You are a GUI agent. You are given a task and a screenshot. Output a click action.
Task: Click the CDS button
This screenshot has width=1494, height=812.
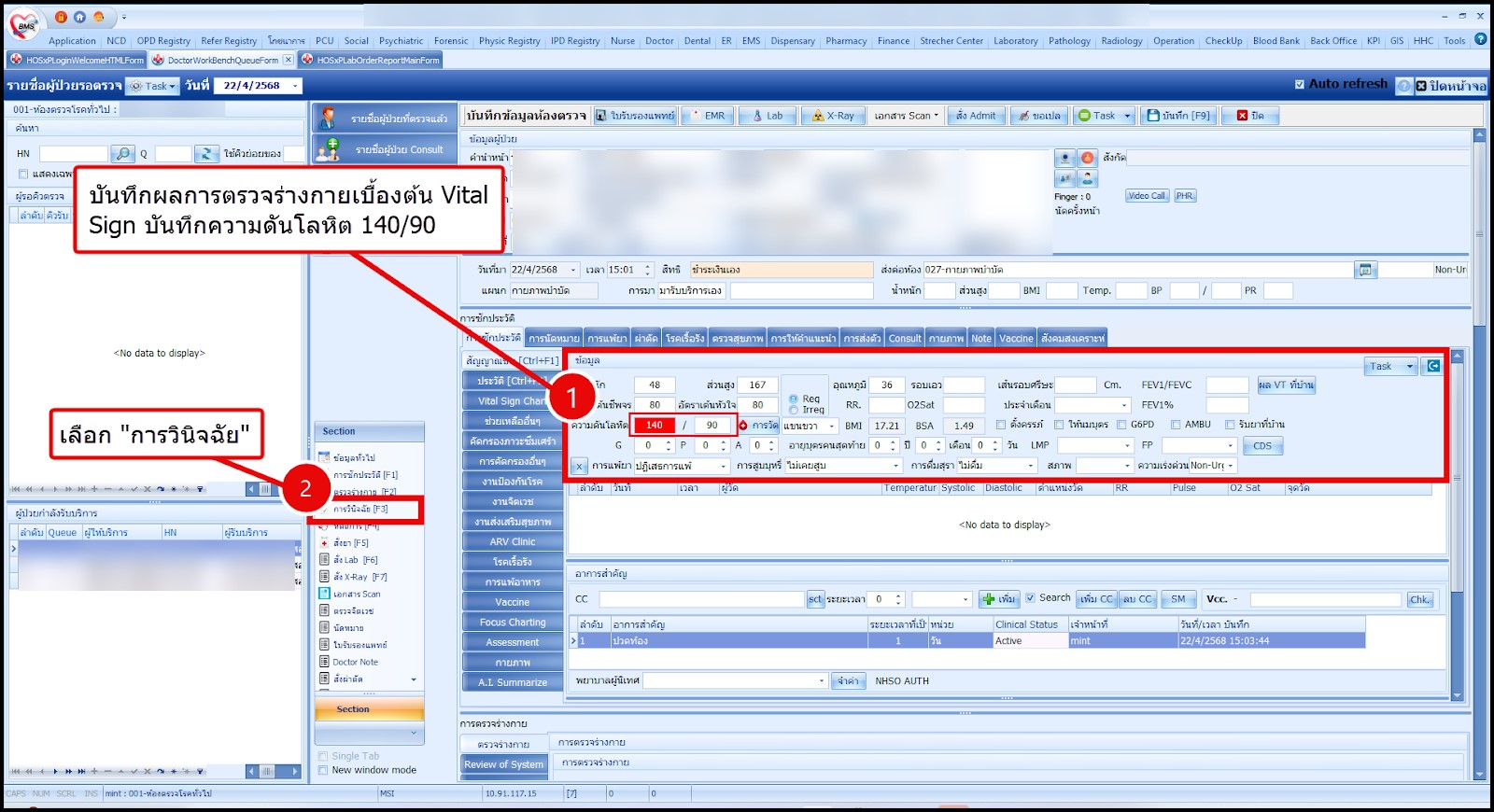1262,446
